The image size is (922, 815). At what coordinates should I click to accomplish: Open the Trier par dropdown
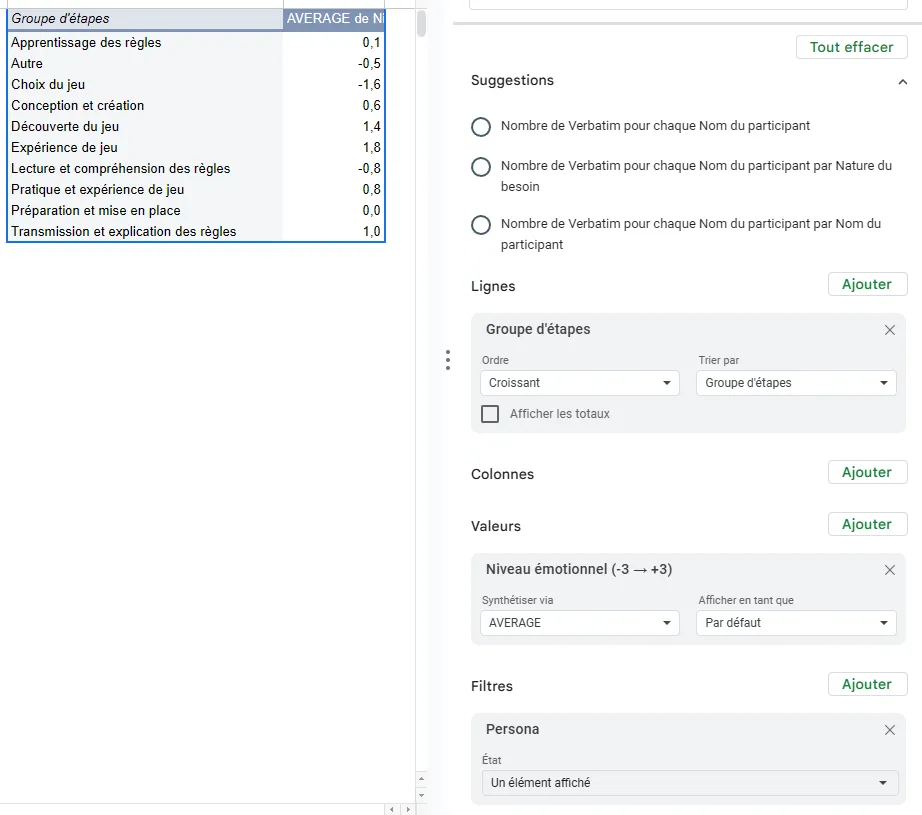pyautogui.click(x=796, y=383)
